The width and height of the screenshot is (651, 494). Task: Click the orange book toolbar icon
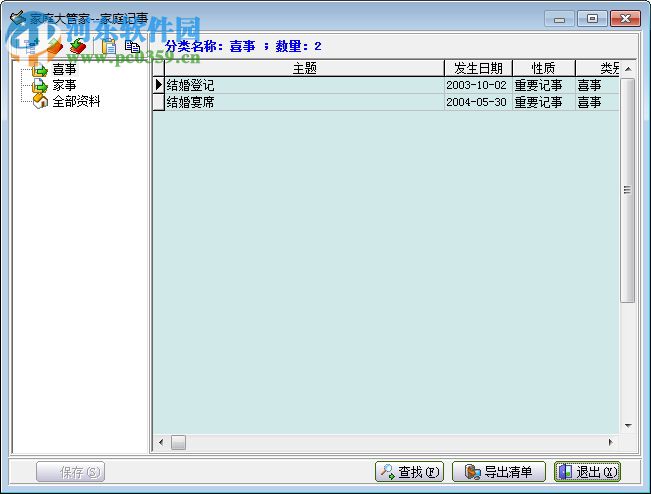click(x=54, y=46)
